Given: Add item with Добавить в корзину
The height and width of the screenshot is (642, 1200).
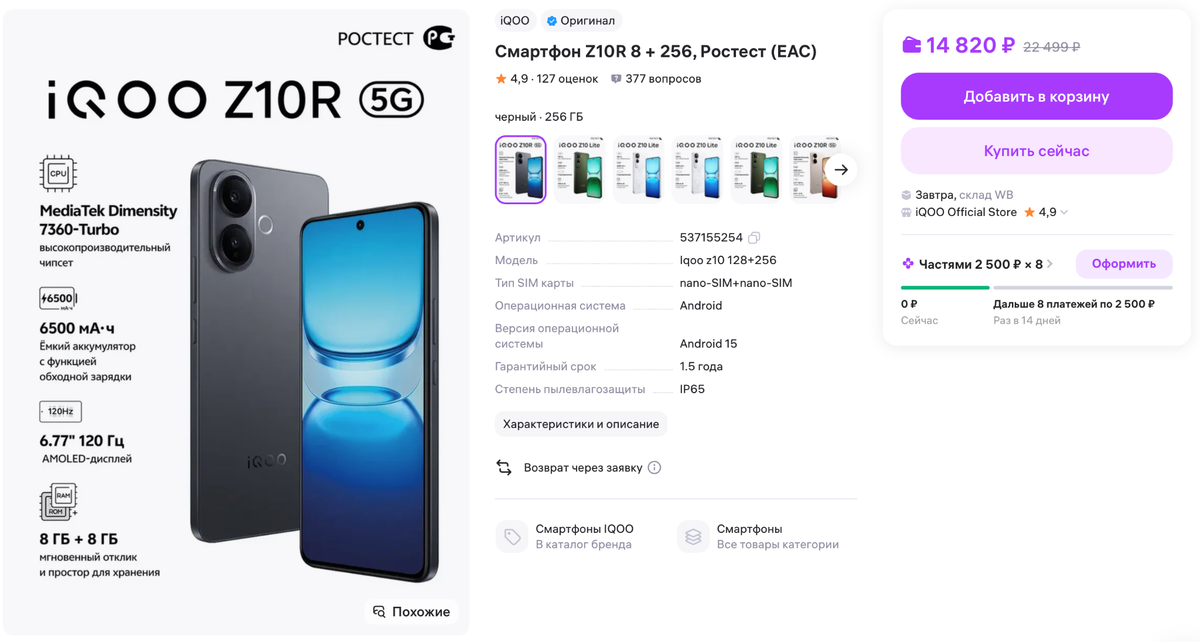Looking at the screenshot, I should (1036, 97).
